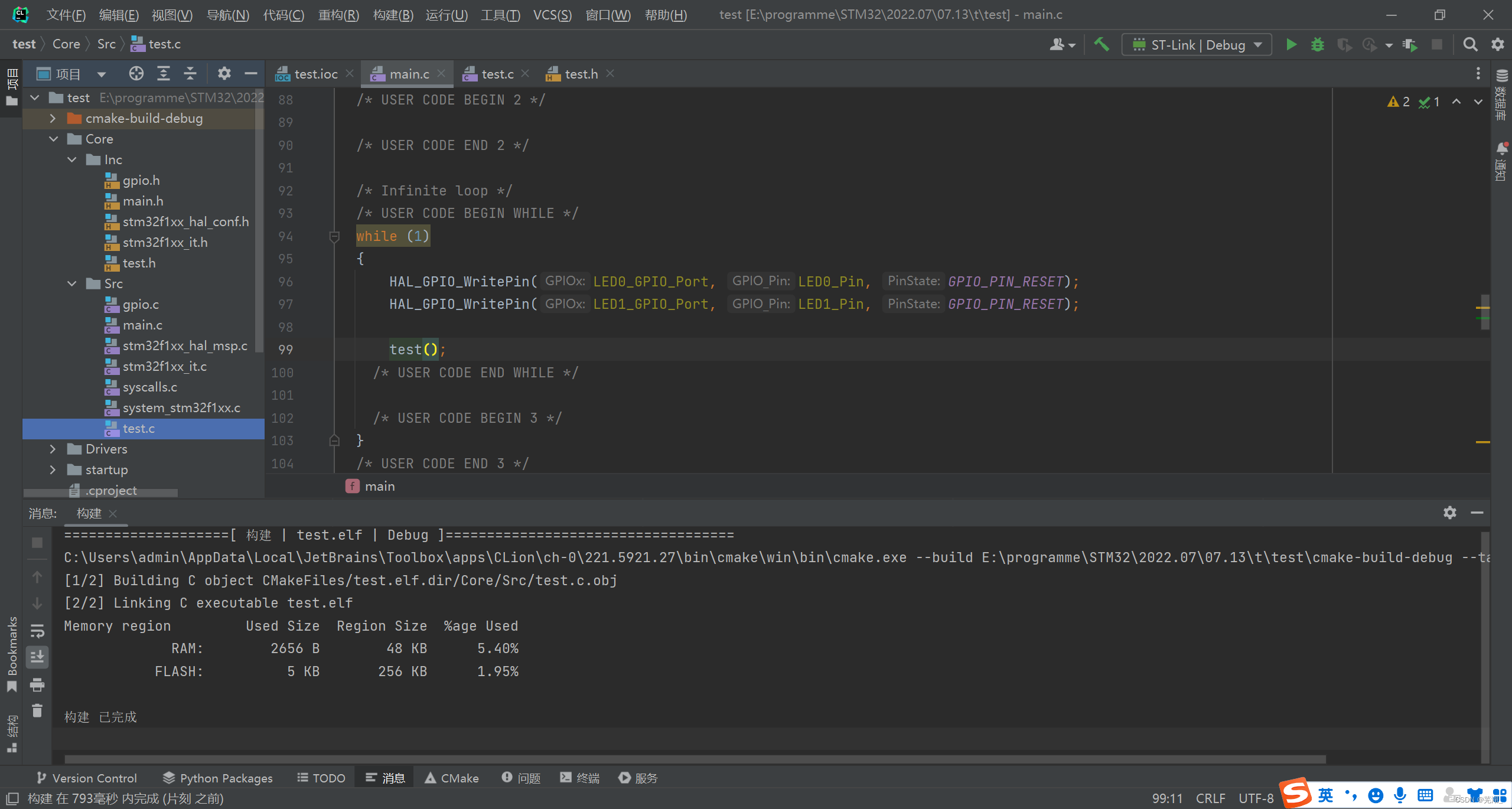Switch to the test.h editor tab

[x=580, y=74]
